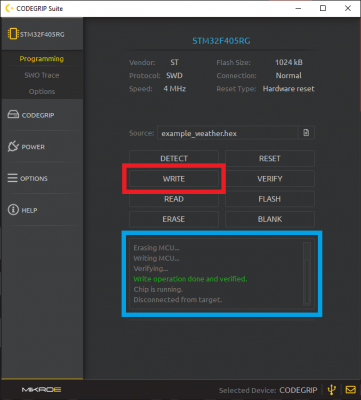This screenshot has width=361, height=400.
Task: Click the mail envelope icon
Action: (x=350, y=389)
